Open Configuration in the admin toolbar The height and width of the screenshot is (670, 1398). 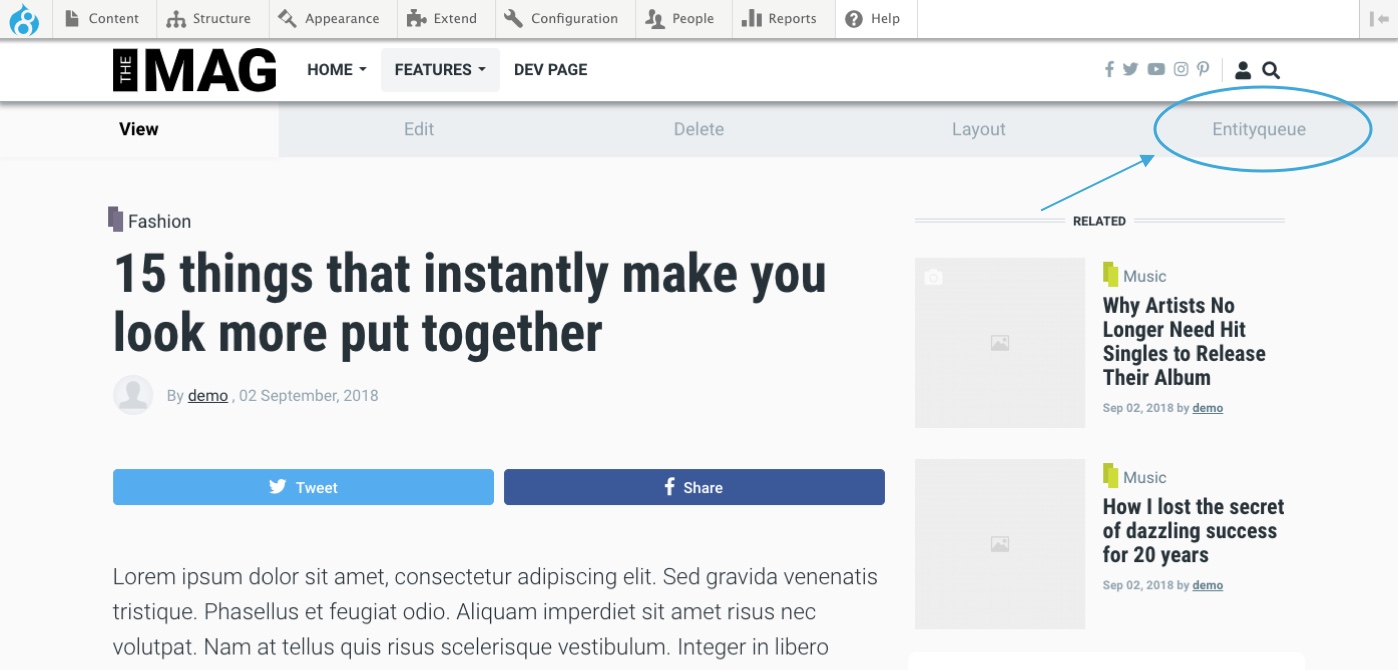[x=565, y=19]
